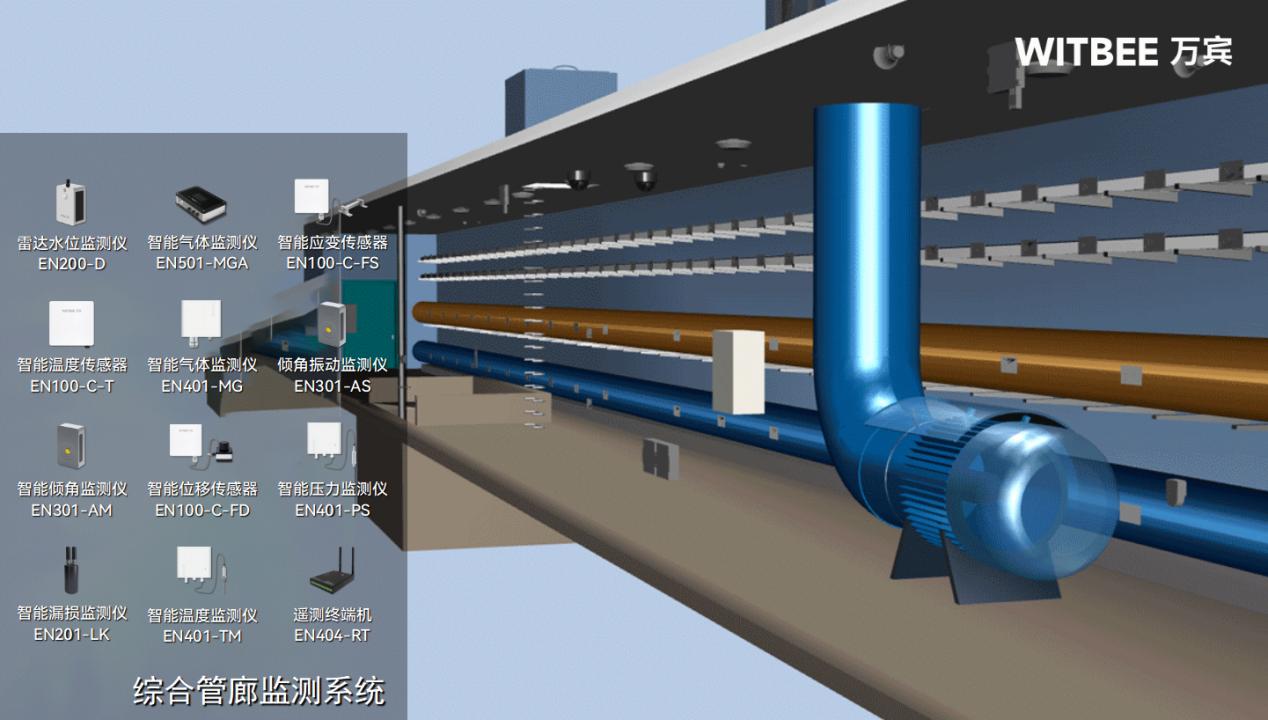
Task: Click the white sensor box on the orange pipe
Action: click(x=738, y=371)
